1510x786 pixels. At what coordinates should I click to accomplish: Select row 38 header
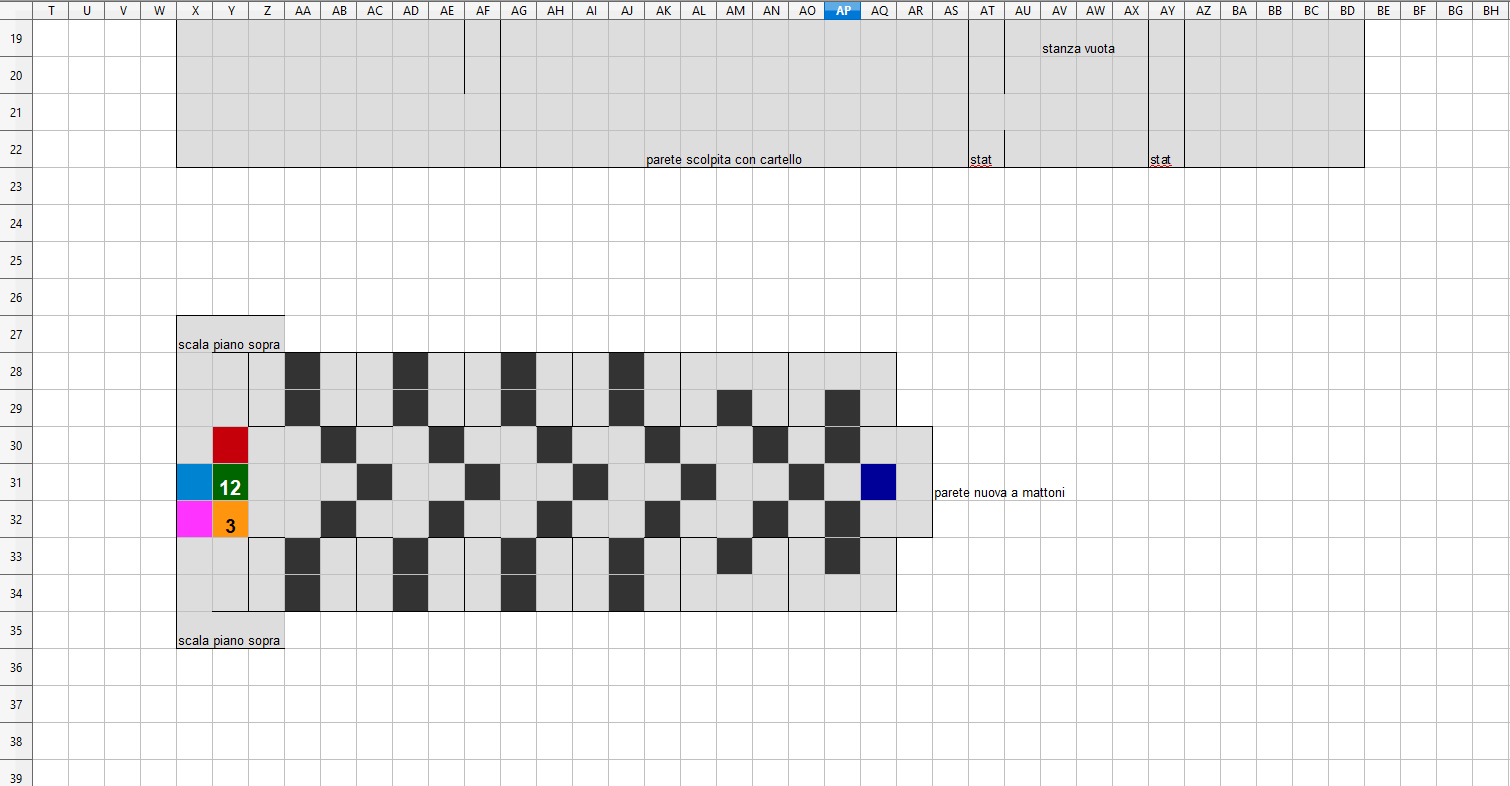tap(16, 741)
